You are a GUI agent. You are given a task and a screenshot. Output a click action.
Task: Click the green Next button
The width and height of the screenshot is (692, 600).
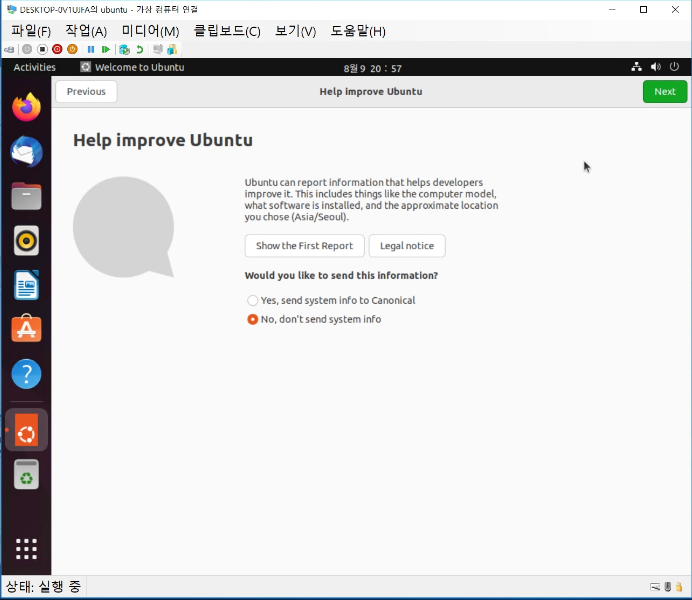[x=665, y=92]
